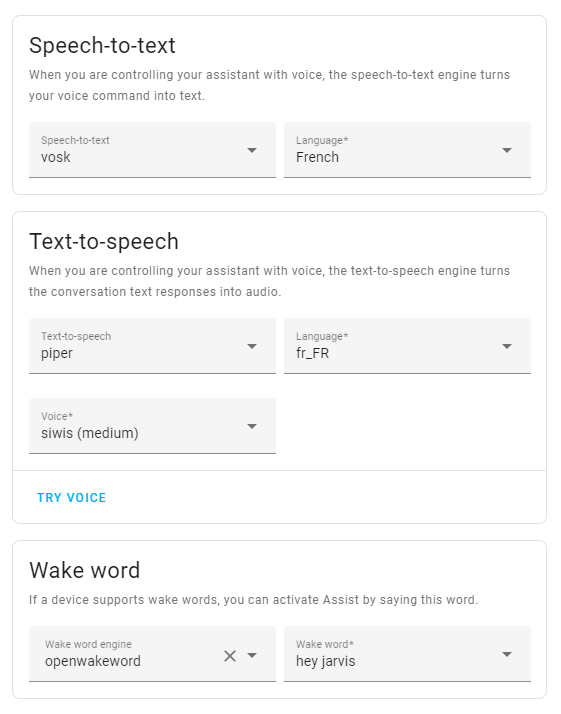
Task: Expand the Wake word engine dropdown arrow
Action: (x=252, y=656)
